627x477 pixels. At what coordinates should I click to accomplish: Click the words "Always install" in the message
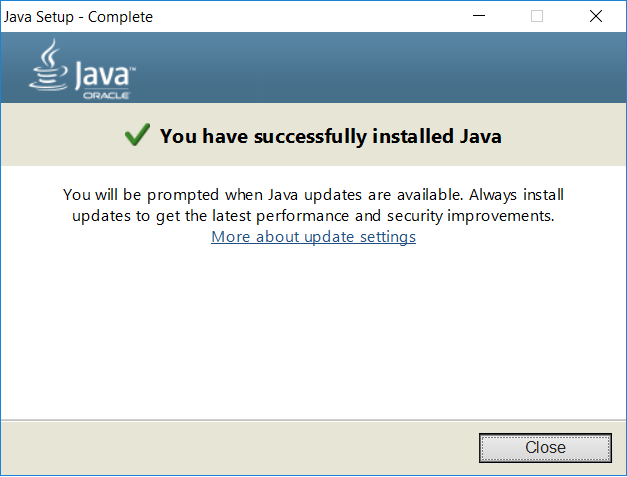tap(516, 195)
